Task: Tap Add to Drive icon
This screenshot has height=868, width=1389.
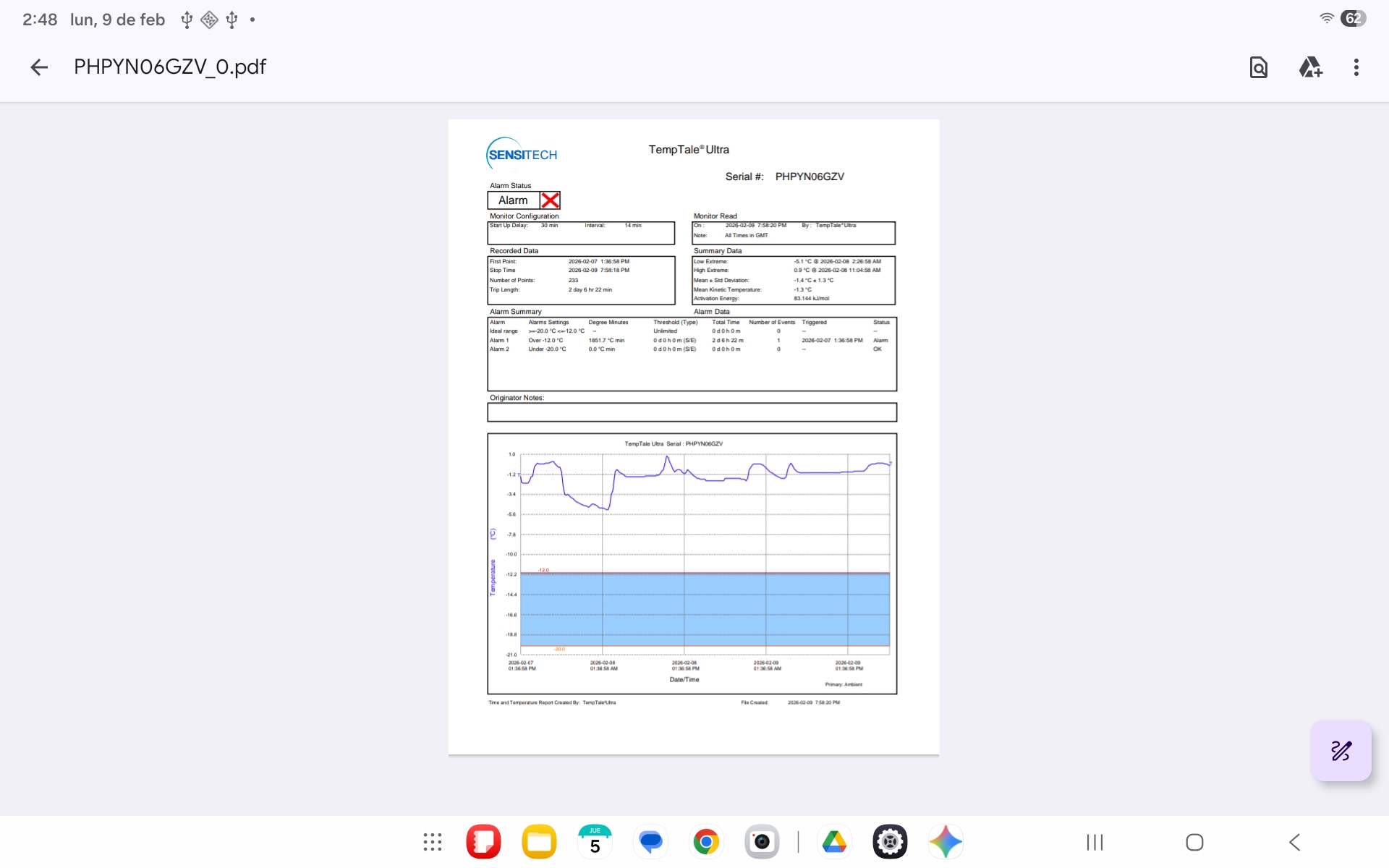Action: pyautogui.click(x=1309, y=67)
